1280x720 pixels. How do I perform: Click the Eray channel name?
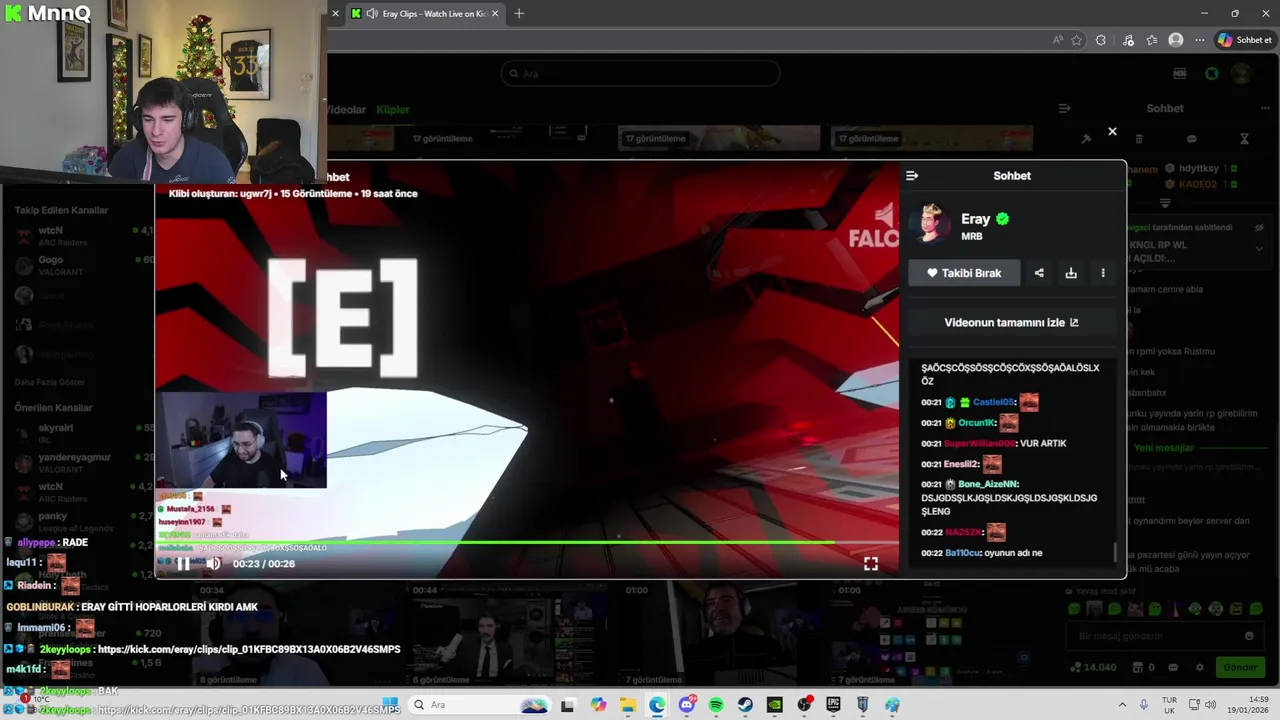point(975,219)
